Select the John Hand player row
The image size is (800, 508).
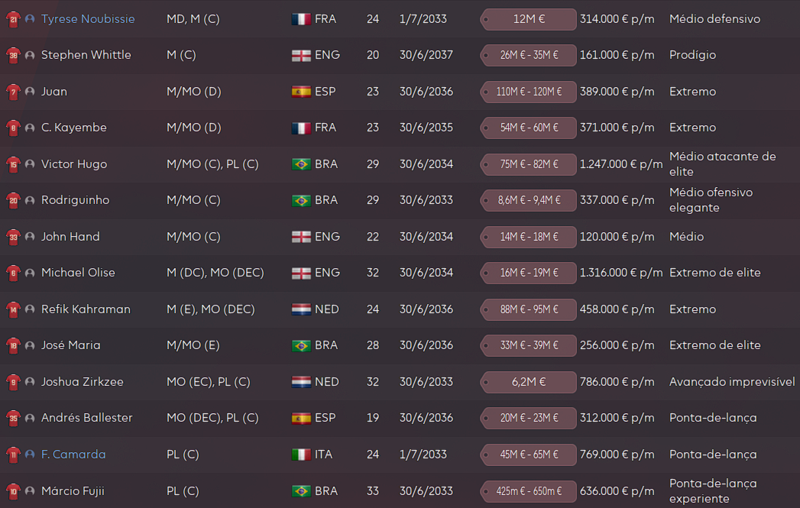pos(400,237)
